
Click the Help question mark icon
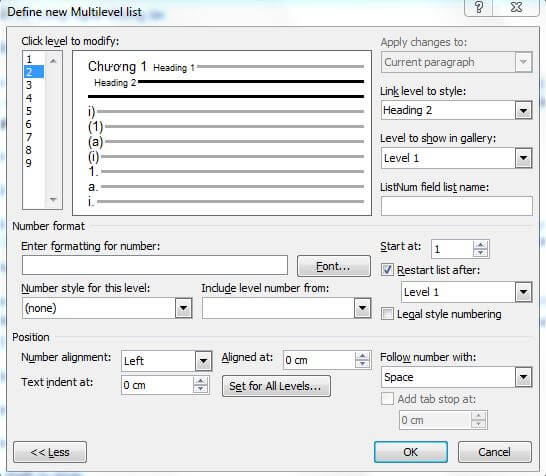(479, 7)
